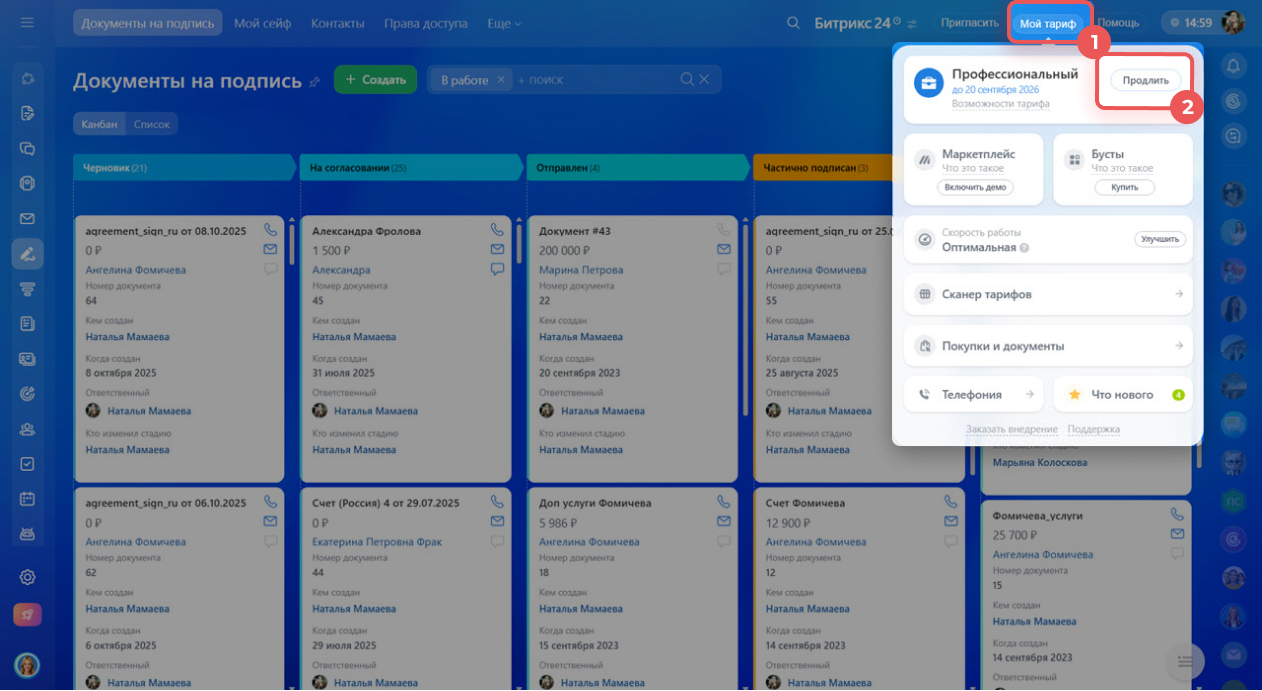The height and width of the screenshot is (691, 1262).
Task: Open settings gear in left sidebar
Action: tap(27, 577)
